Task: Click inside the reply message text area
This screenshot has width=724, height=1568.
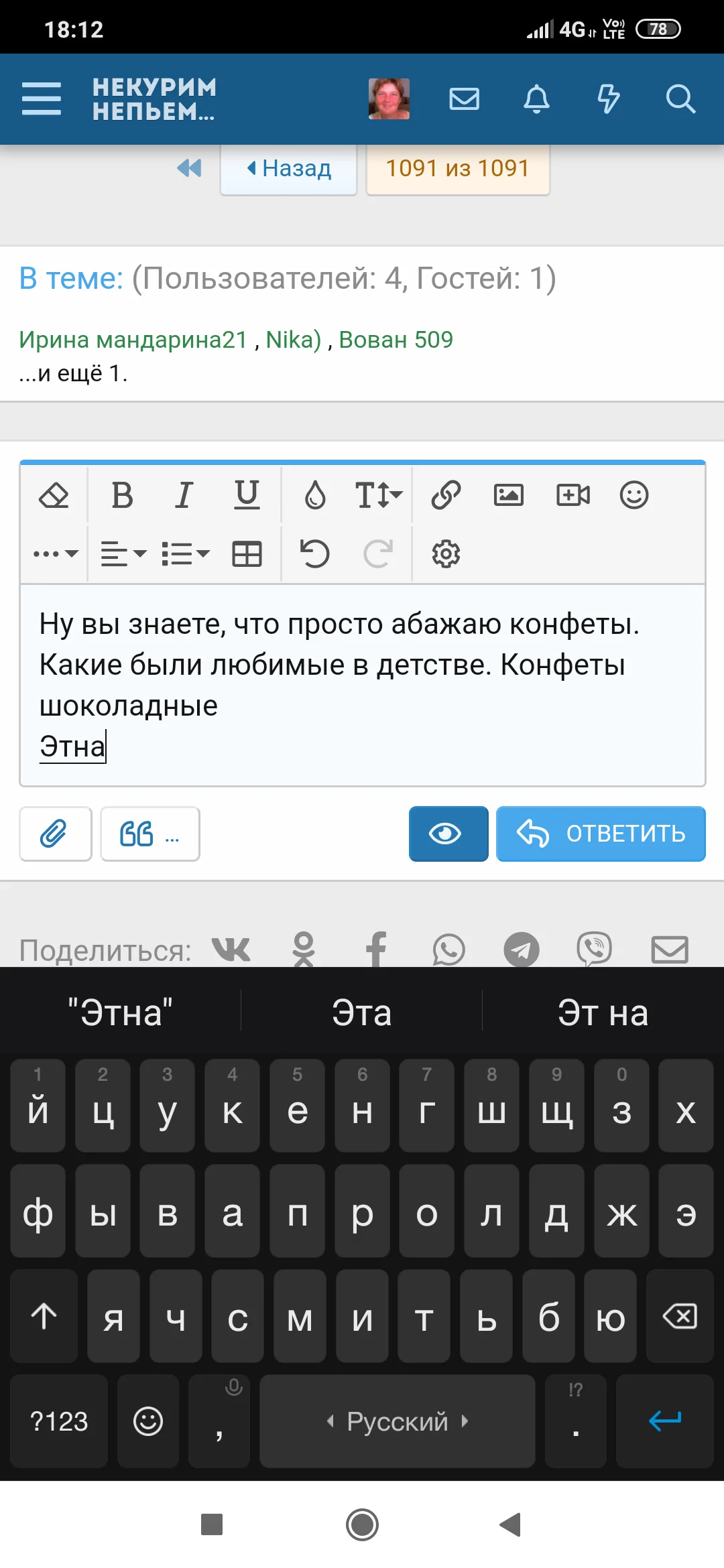Action: [x=363, y=685]
